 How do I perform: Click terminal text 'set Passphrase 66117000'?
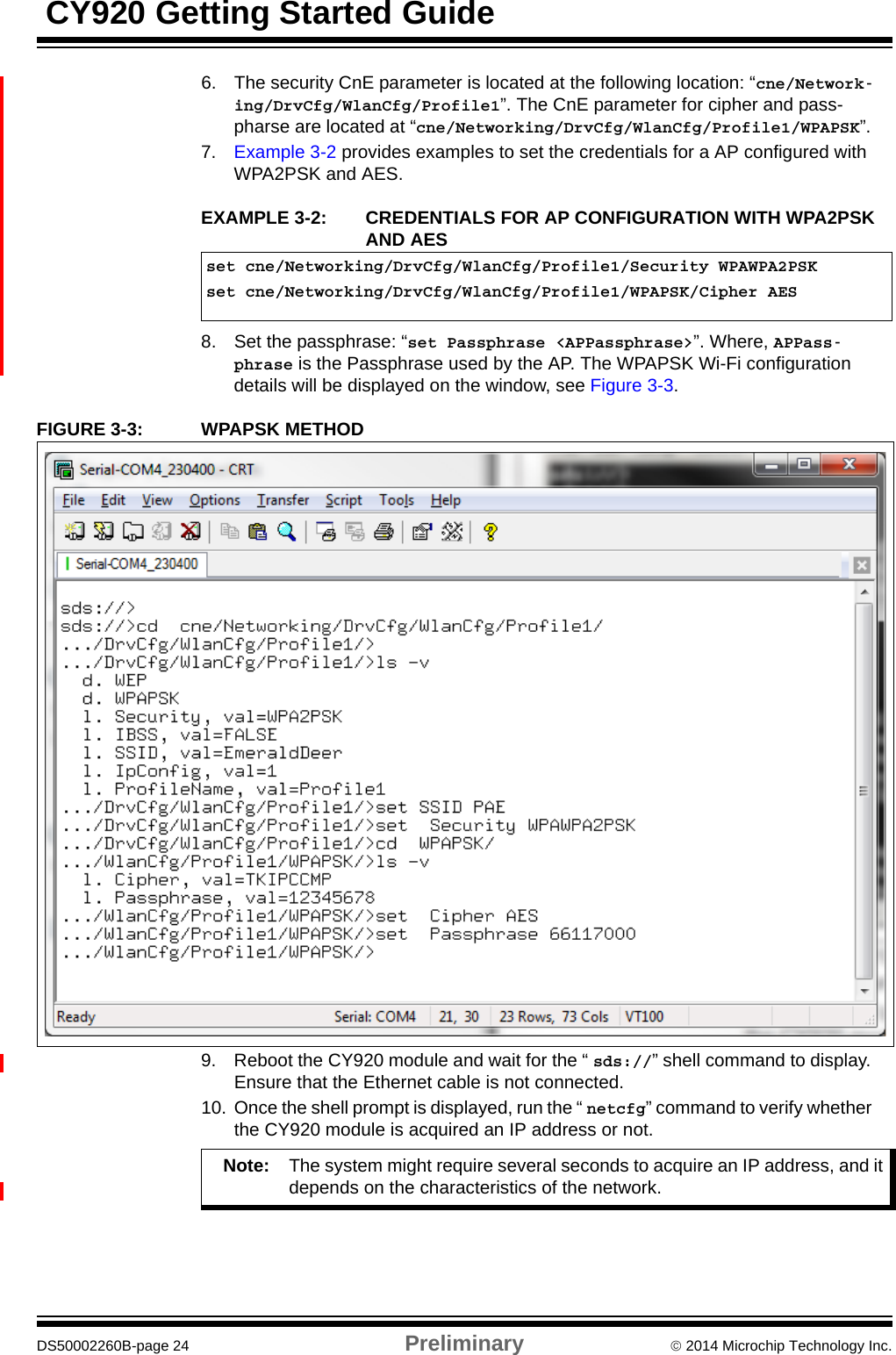[x=505, y=934]
